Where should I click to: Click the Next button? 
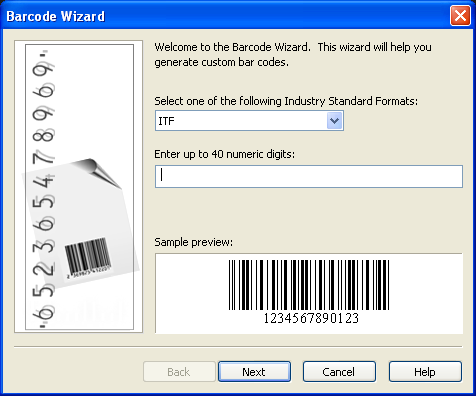[x=254, y=371]
